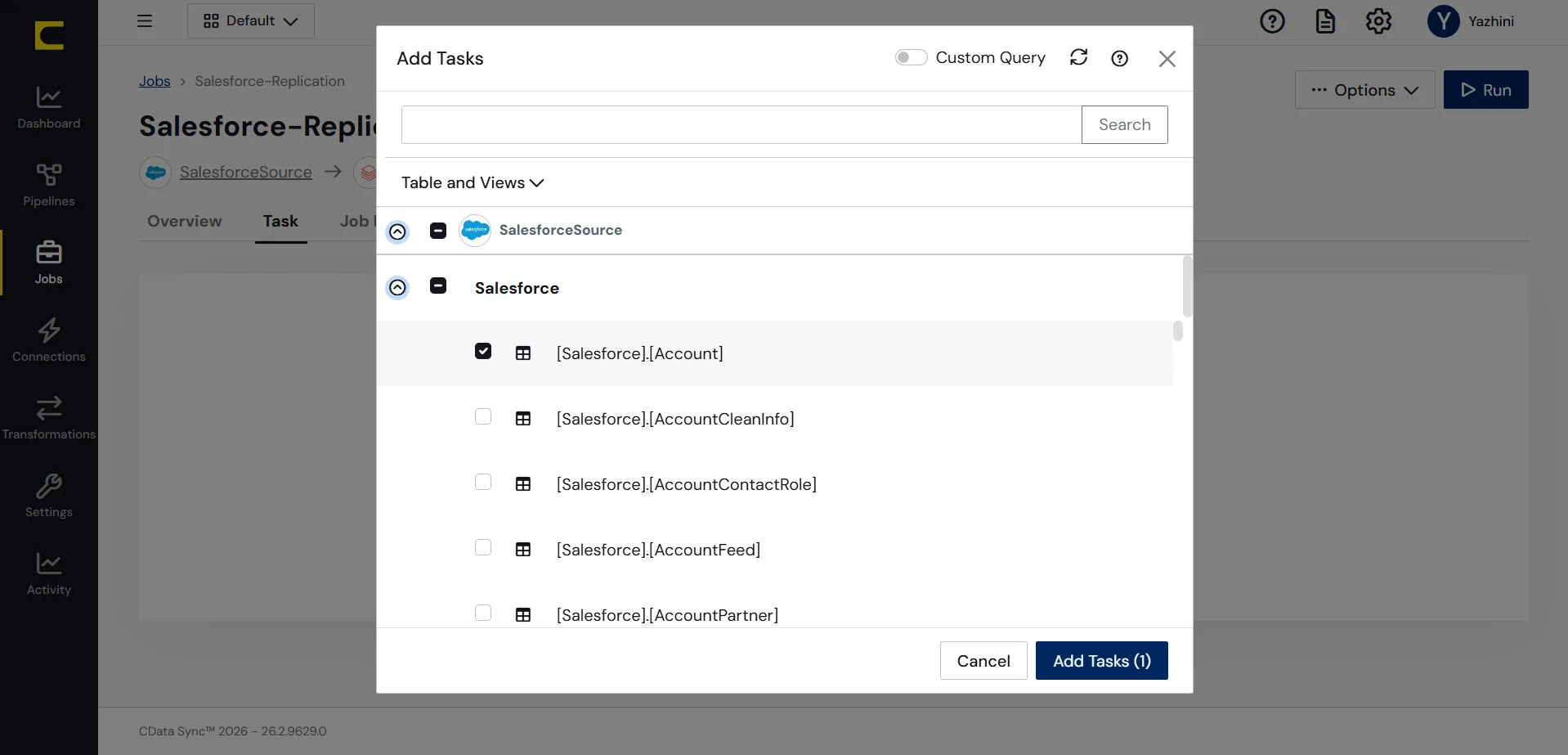Uncheck the [Salesforce].[Account] checkbox
This screenshot has height=755, width=1568.
coord(483,351)
